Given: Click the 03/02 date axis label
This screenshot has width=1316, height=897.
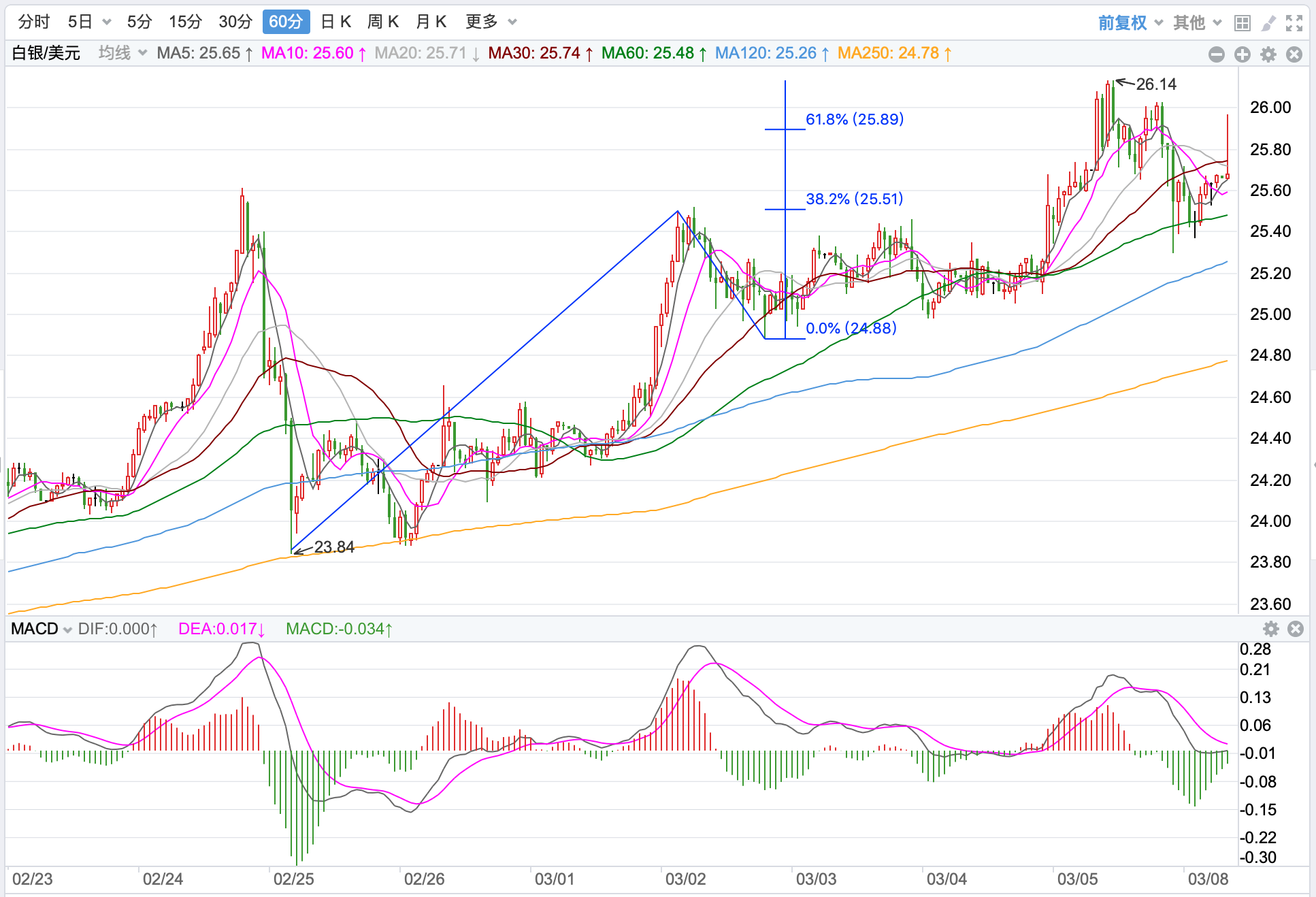Looking at the screenshot, I should [686, 879].
